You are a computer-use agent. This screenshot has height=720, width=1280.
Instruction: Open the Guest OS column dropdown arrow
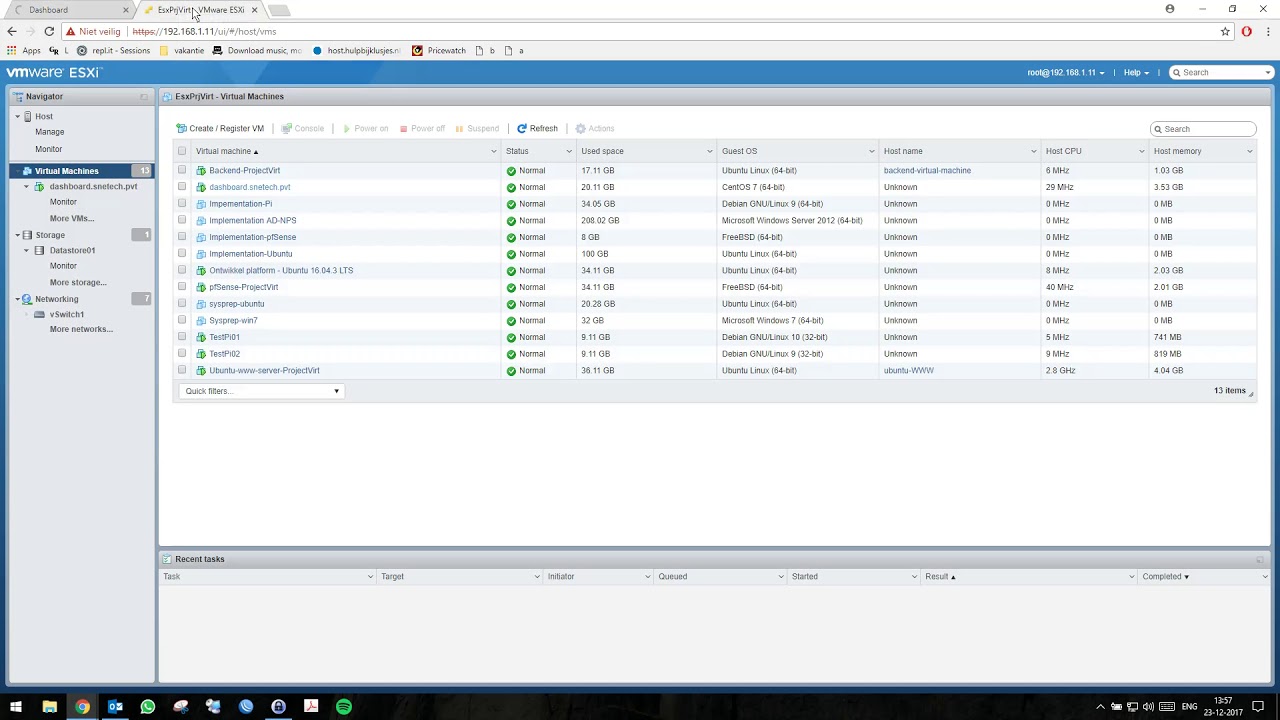pyautogui.click(x=872, y=151)
